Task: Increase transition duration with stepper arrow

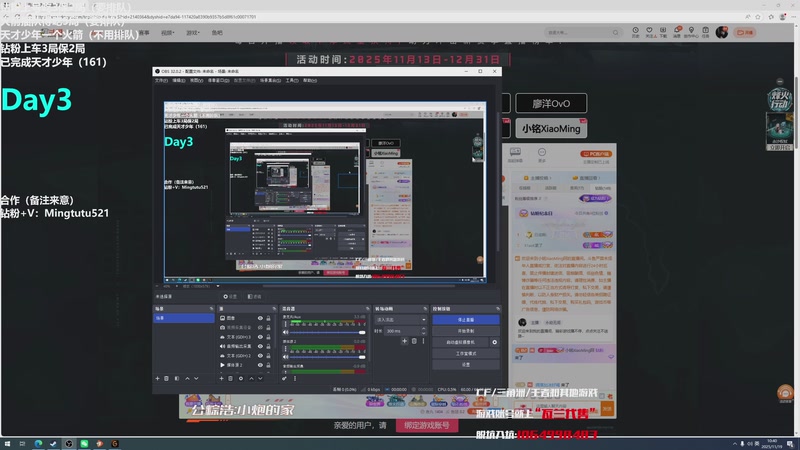Action: (x=423, y=329)
